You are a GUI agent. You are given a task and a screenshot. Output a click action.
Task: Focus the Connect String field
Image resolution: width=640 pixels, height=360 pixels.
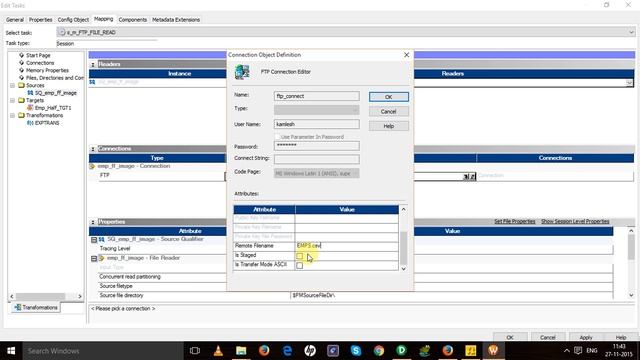tap(317, 159)
